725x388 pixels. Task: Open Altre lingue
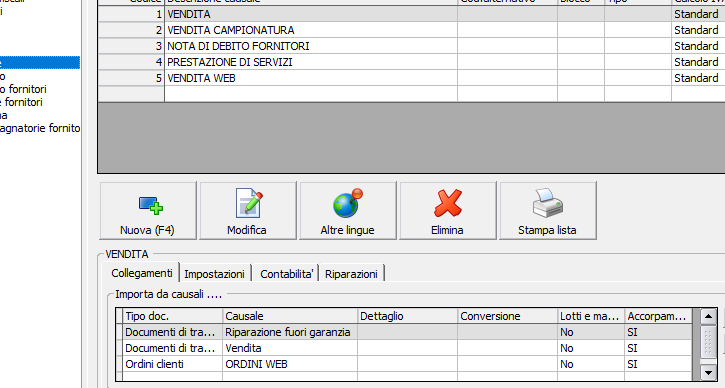[348, 211]
